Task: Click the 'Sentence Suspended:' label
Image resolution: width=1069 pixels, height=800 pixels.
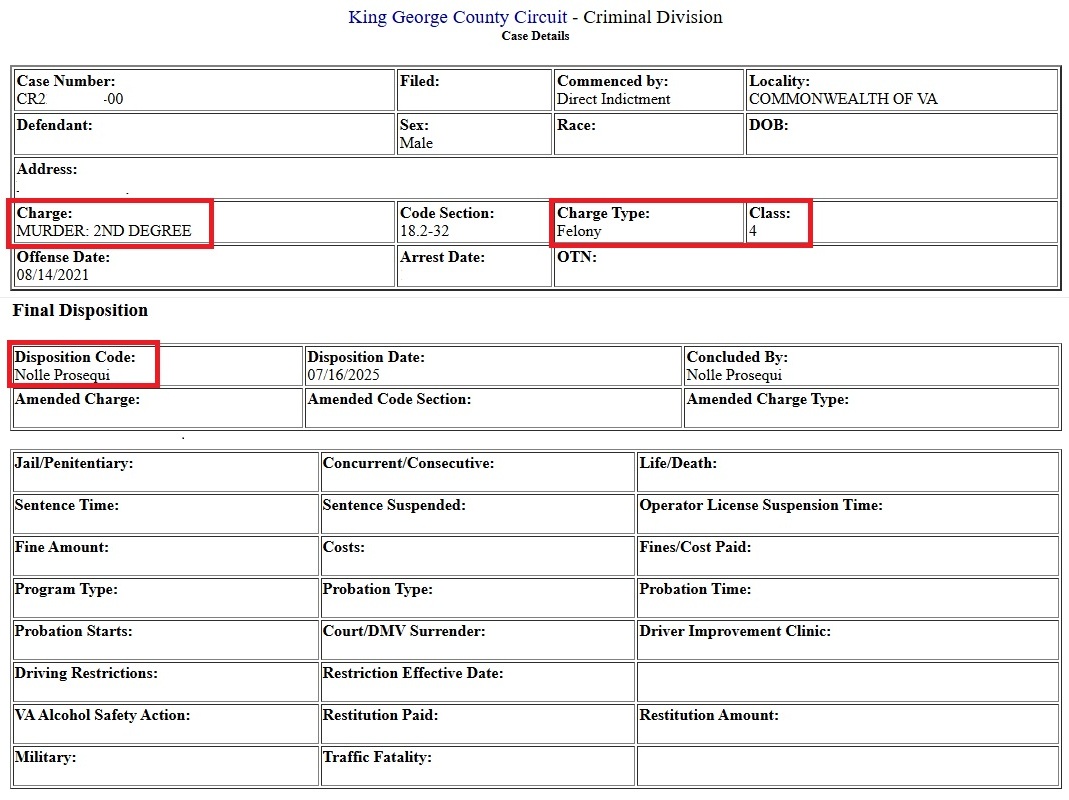Action: coord(394,505)
